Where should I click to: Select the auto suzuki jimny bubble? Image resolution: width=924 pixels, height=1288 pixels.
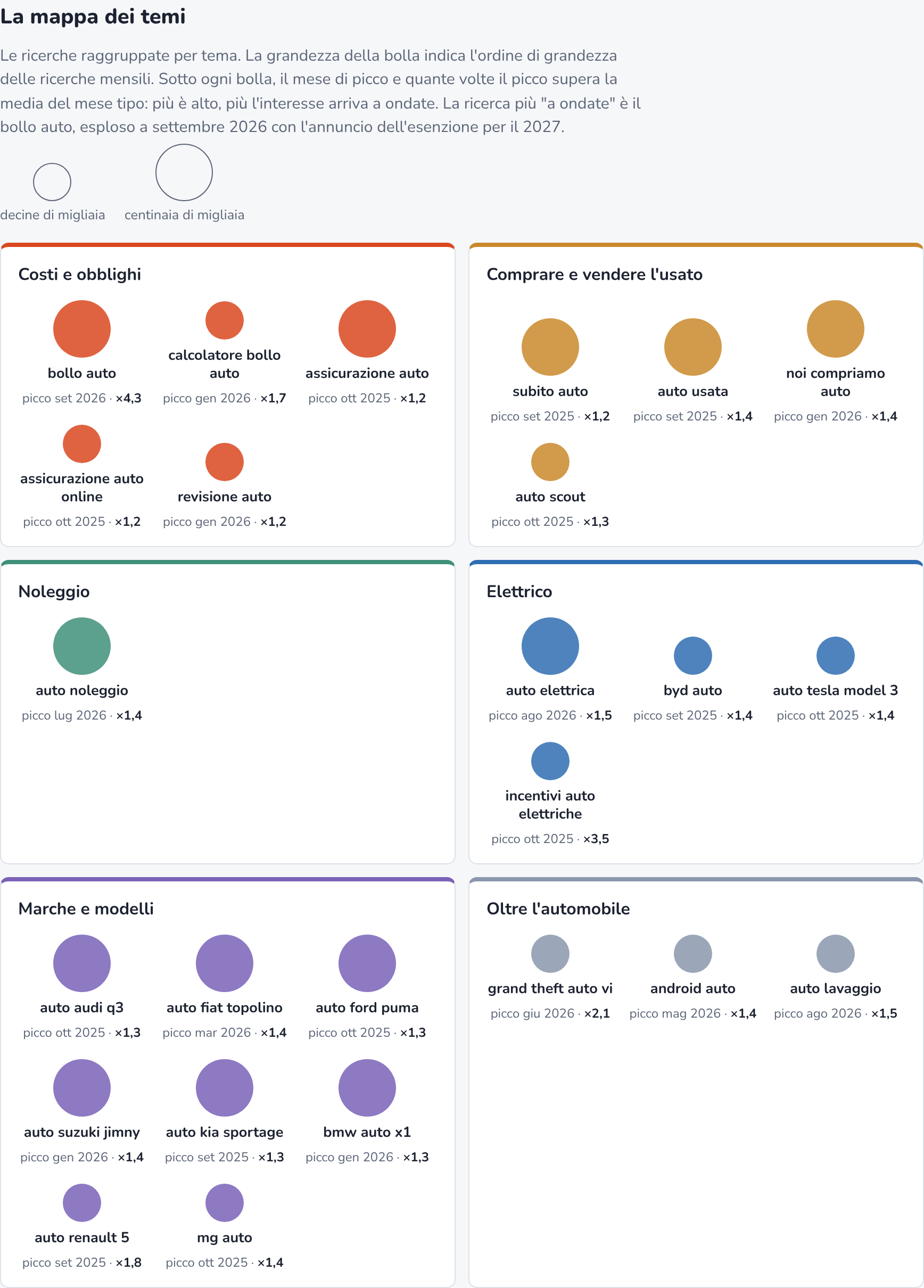point(82,1087)
